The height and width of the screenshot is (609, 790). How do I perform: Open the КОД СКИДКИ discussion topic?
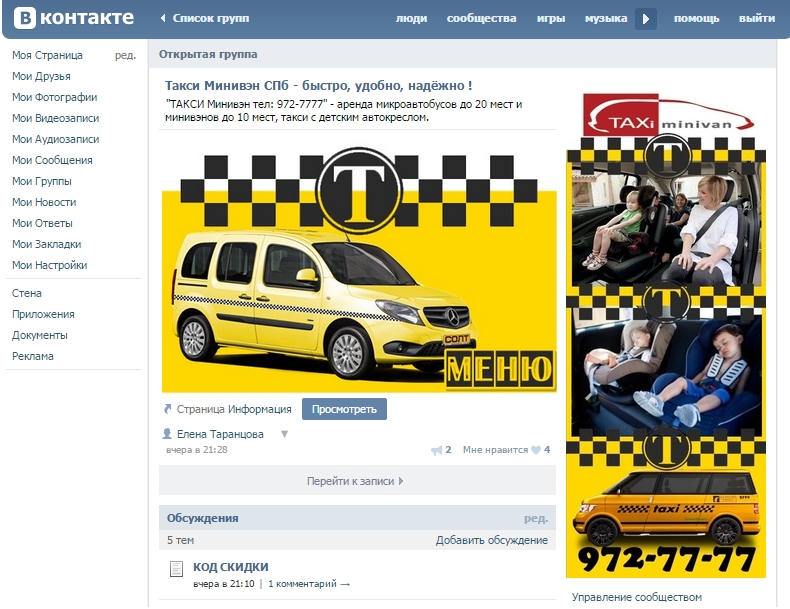[231, 567]
